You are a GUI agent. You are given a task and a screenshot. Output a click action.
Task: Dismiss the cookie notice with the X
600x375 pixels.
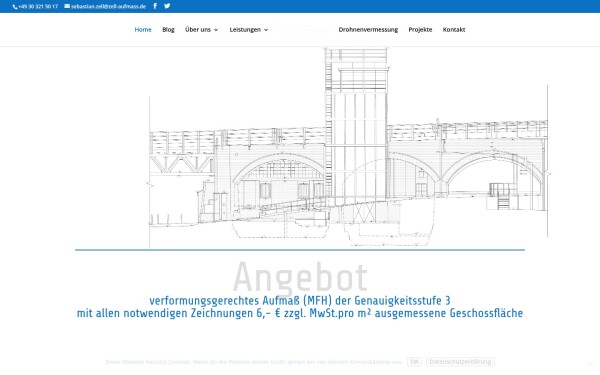click(x=590, y=363)
